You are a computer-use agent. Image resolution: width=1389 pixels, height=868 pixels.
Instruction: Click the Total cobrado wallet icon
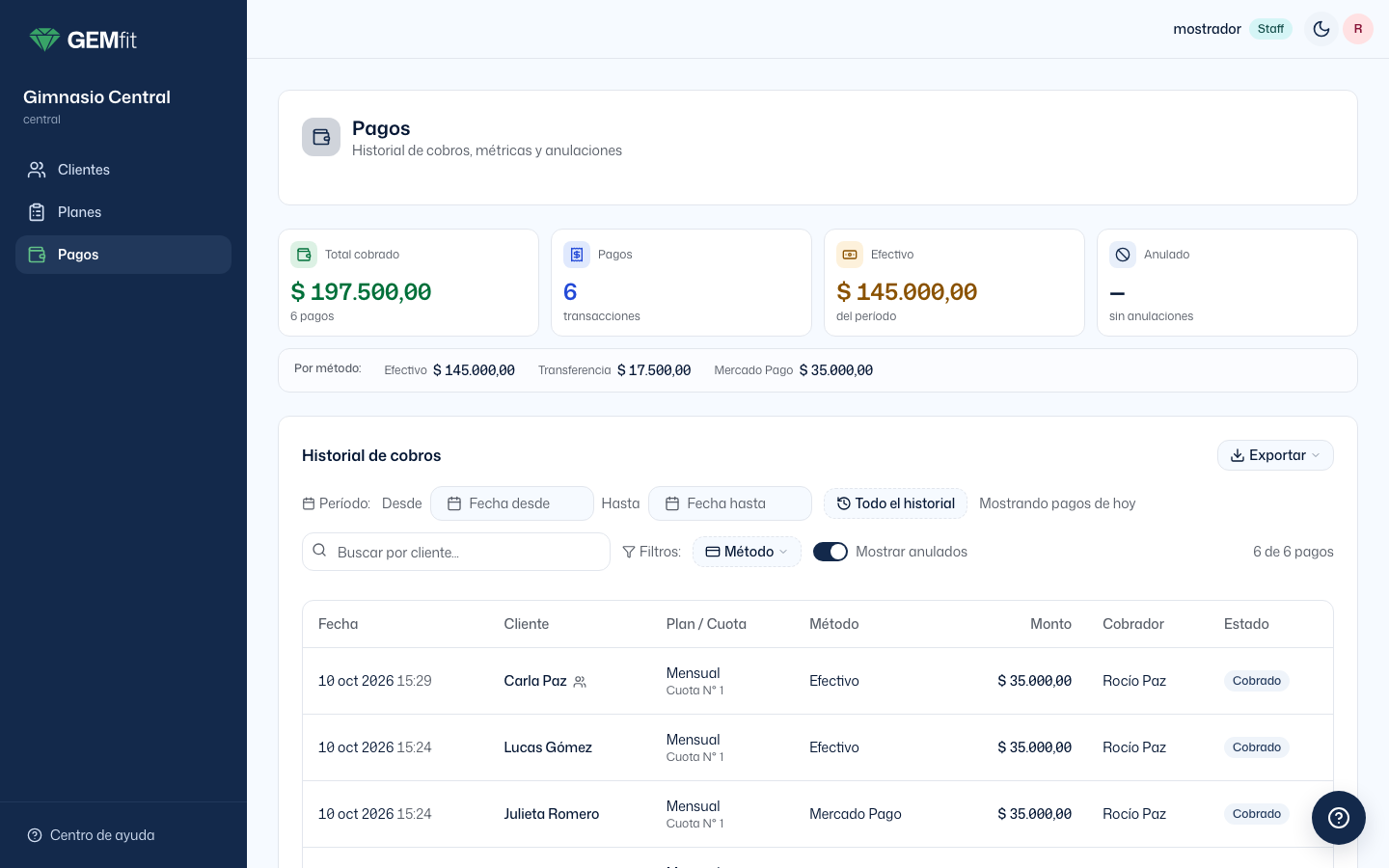click(x=304, y=255)
